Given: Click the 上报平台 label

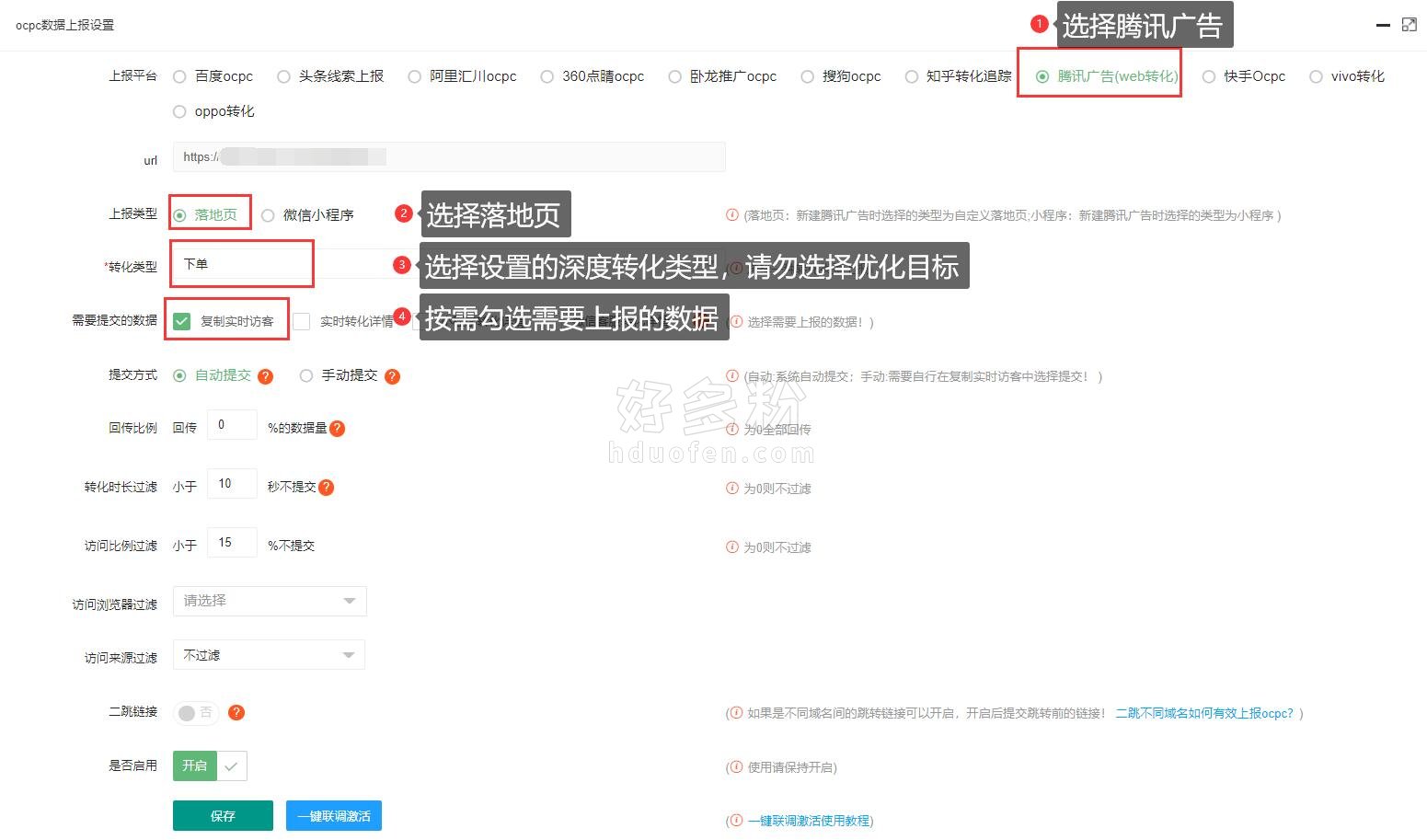Looking at the screenshot, I should click(132, 76).
